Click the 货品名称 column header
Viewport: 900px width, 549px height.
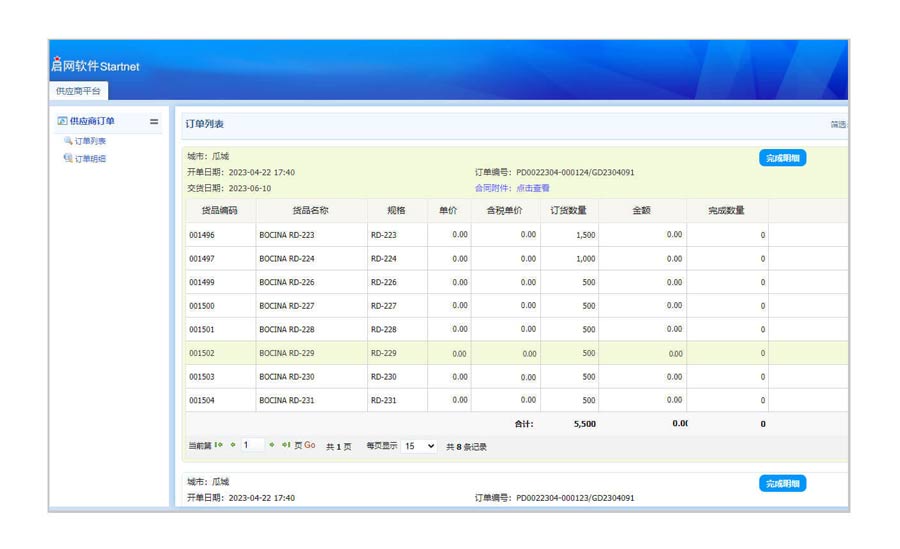(310, 211)
